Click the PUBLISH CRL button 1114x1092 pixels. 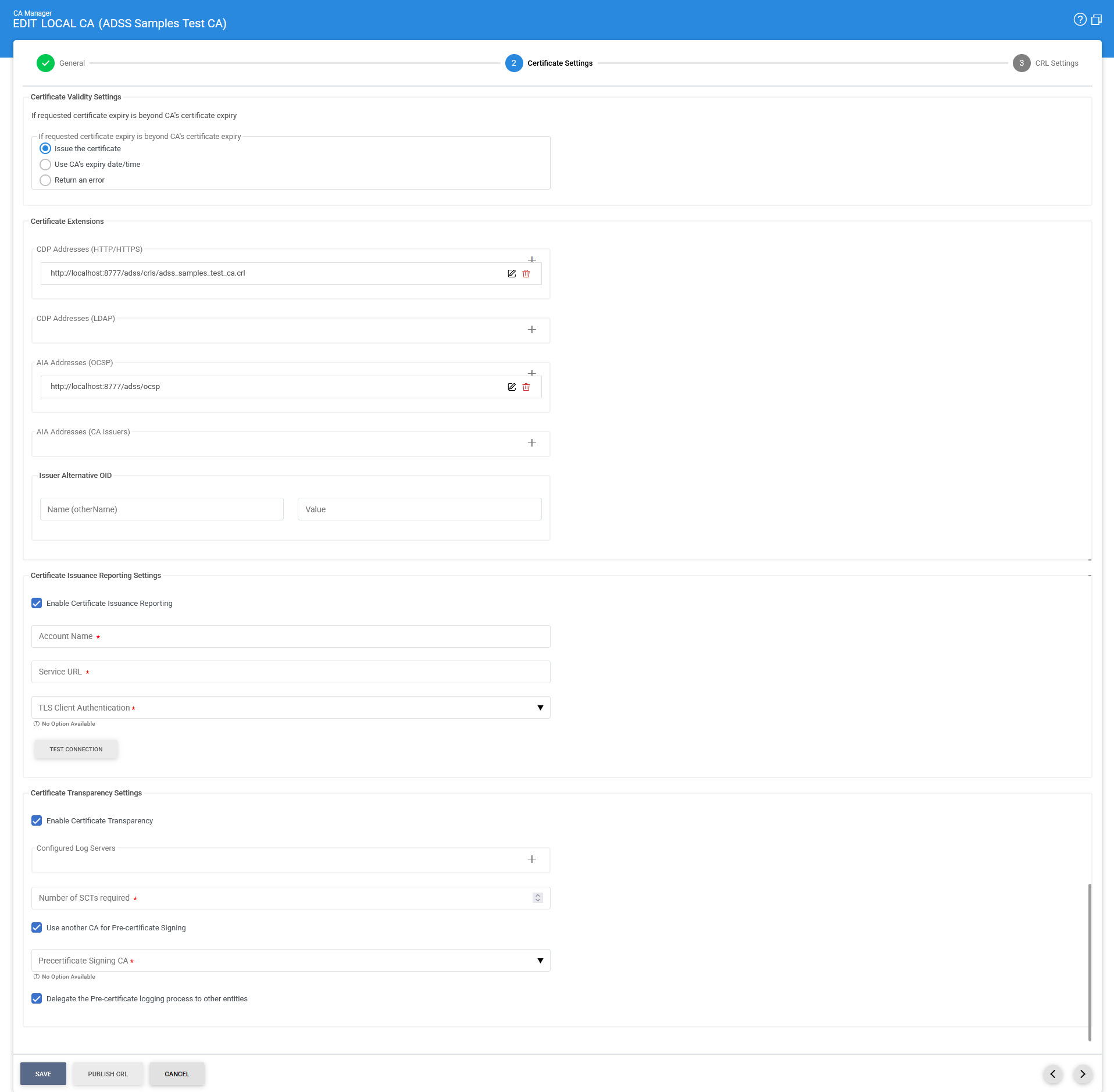click(108, 1074)
